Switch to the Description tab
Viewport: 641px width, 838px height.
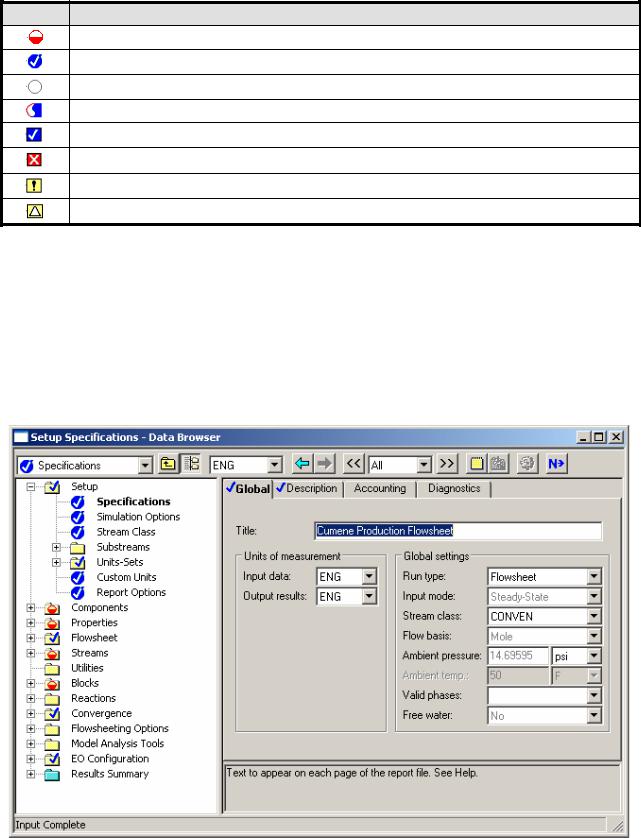pos(306,488)
